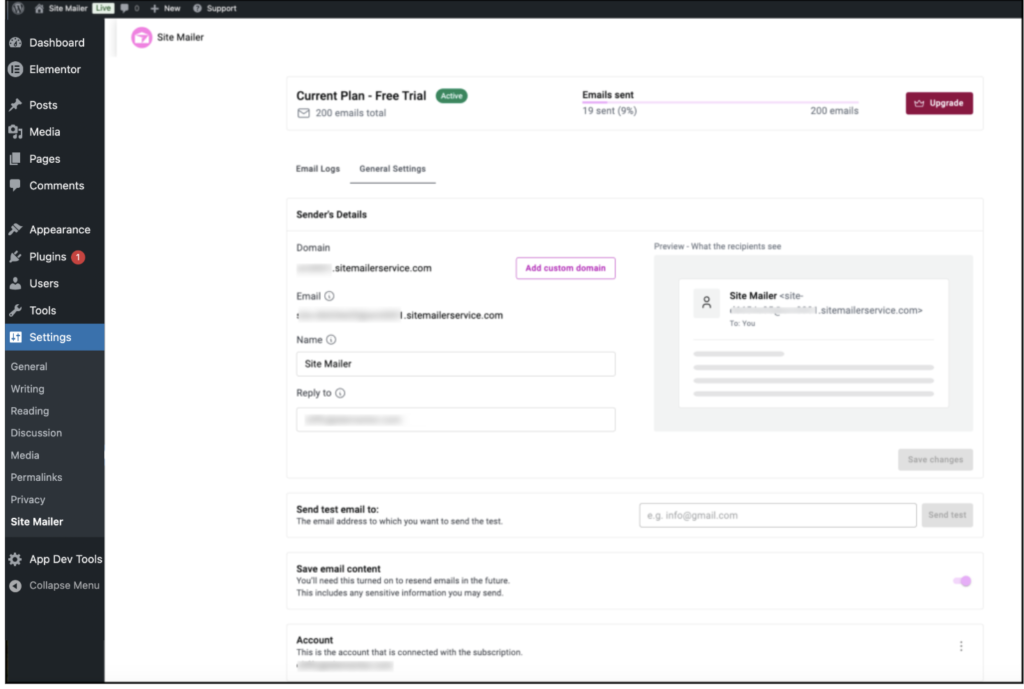Click the Name info icon
The width and height of the screenshot is (1024, 689).
[x=332, y=340]
